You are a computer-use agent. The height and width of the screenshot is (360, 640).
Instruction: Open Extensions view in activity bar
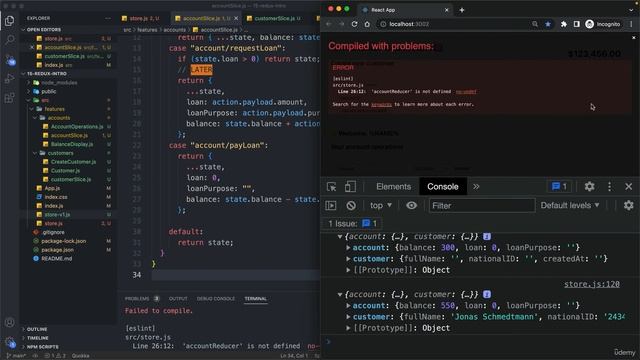click(9, 98)
